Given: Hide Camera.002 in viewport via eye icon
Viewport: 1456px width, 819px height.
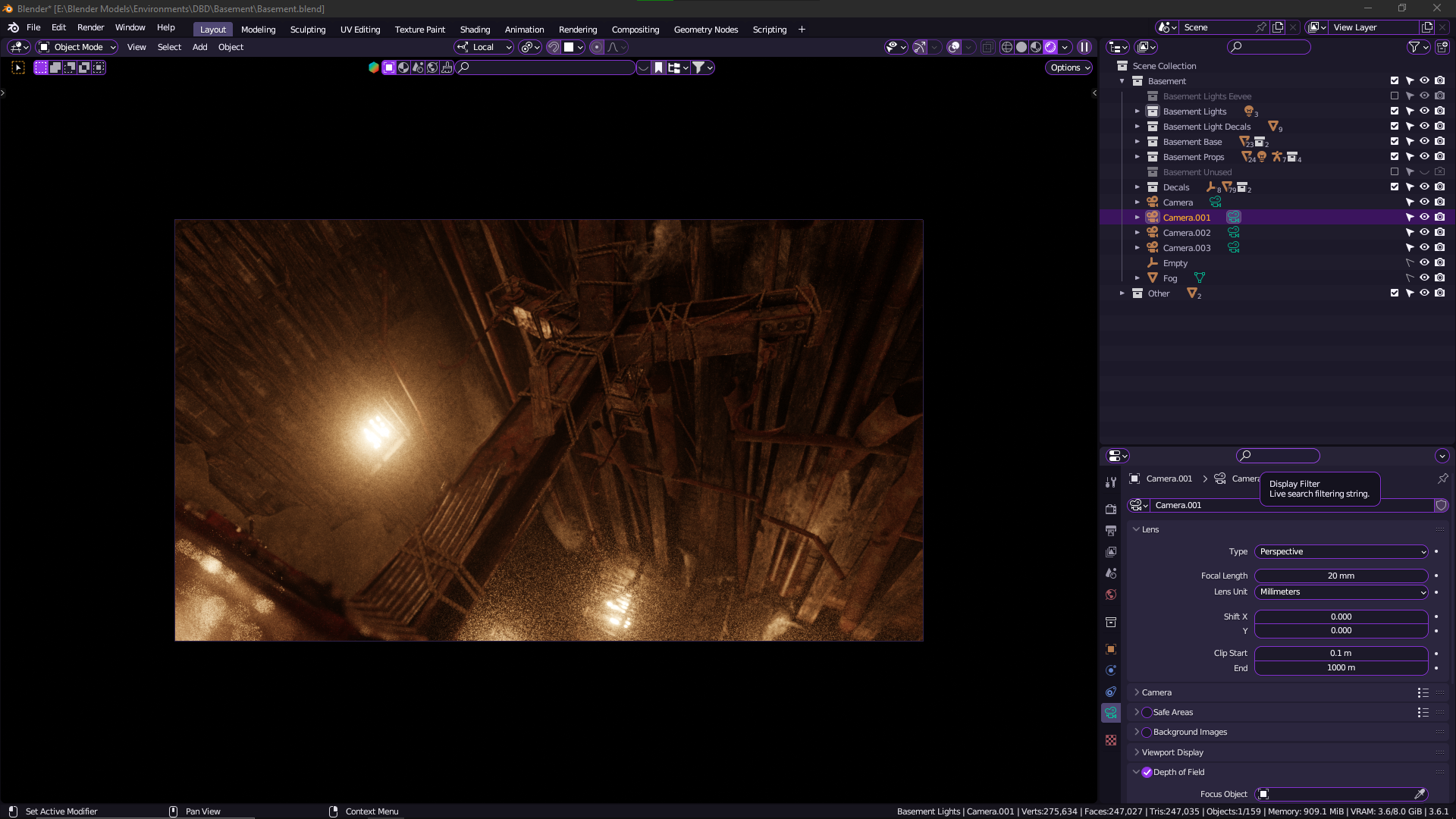Looking at the screenshot, I should click(x=1424, y=232).
